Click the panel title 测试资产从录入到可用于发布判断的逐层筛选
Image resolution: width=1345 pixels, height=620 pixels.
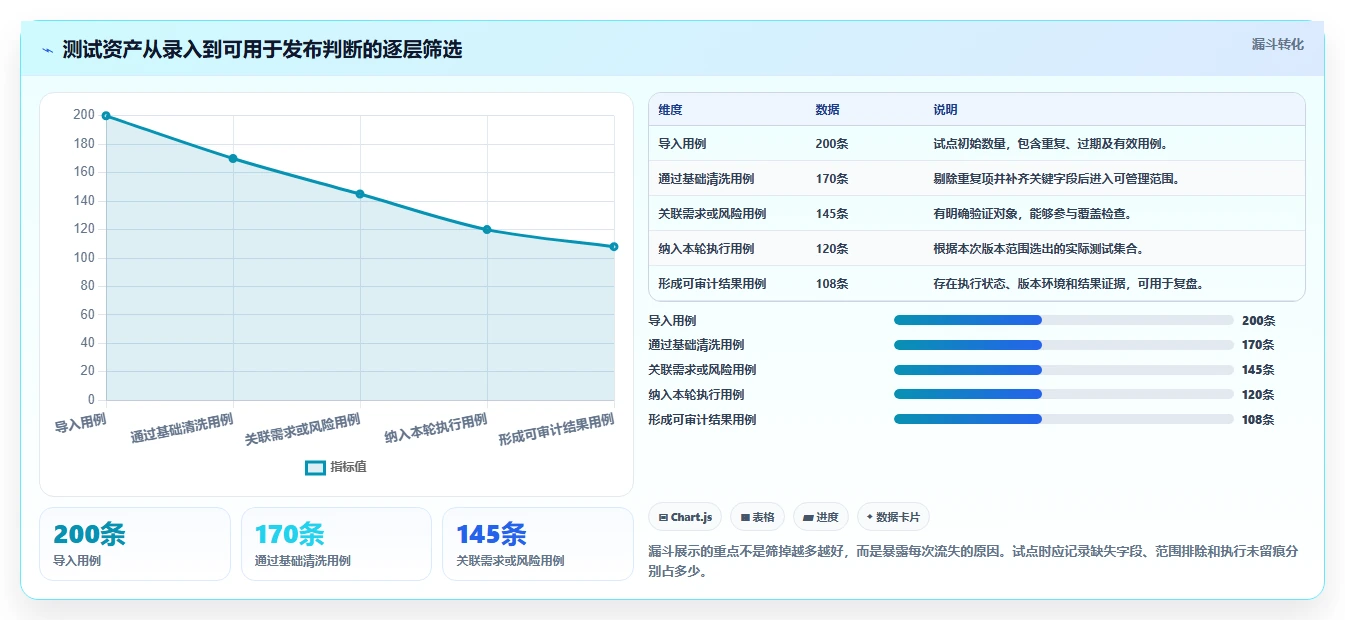tap(262, 50)
